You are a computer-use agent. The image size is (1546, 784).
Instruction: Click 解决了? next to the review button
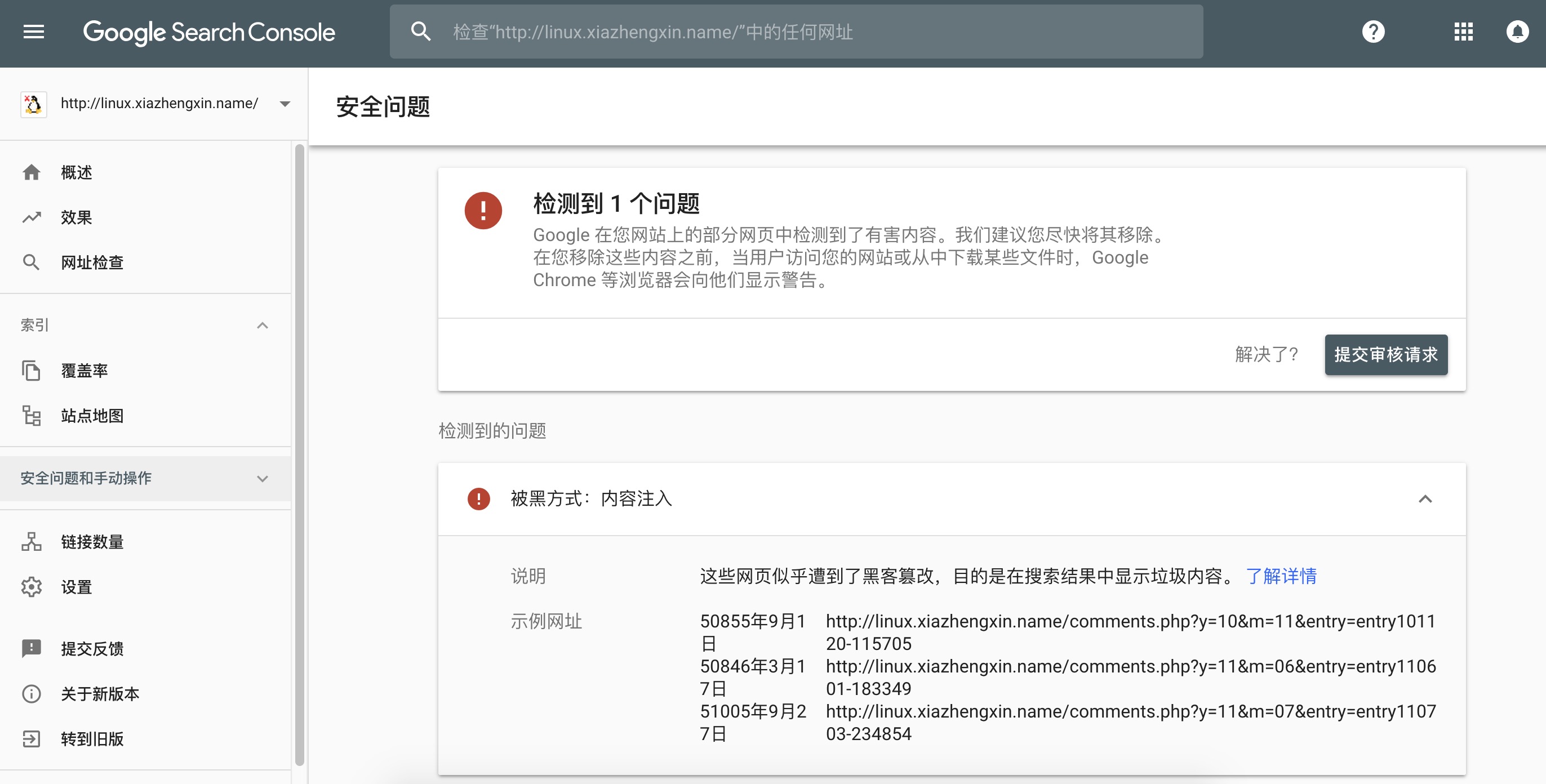[x=1264, y=354]
